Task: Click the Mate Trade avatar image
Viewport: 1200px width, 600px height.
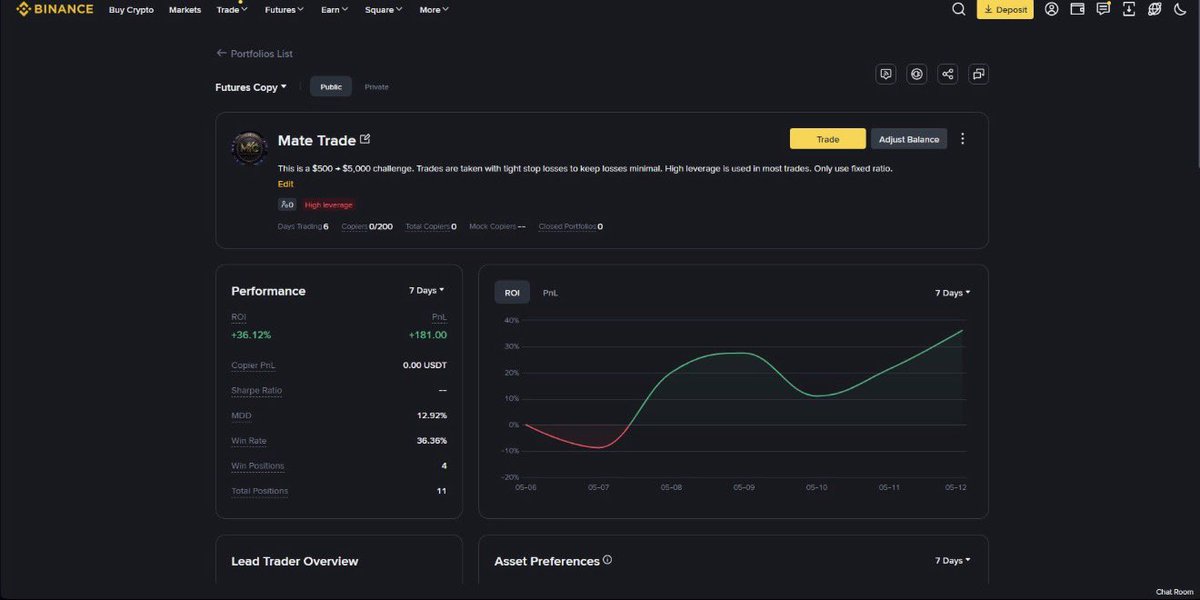Action: tap(249, 149)
